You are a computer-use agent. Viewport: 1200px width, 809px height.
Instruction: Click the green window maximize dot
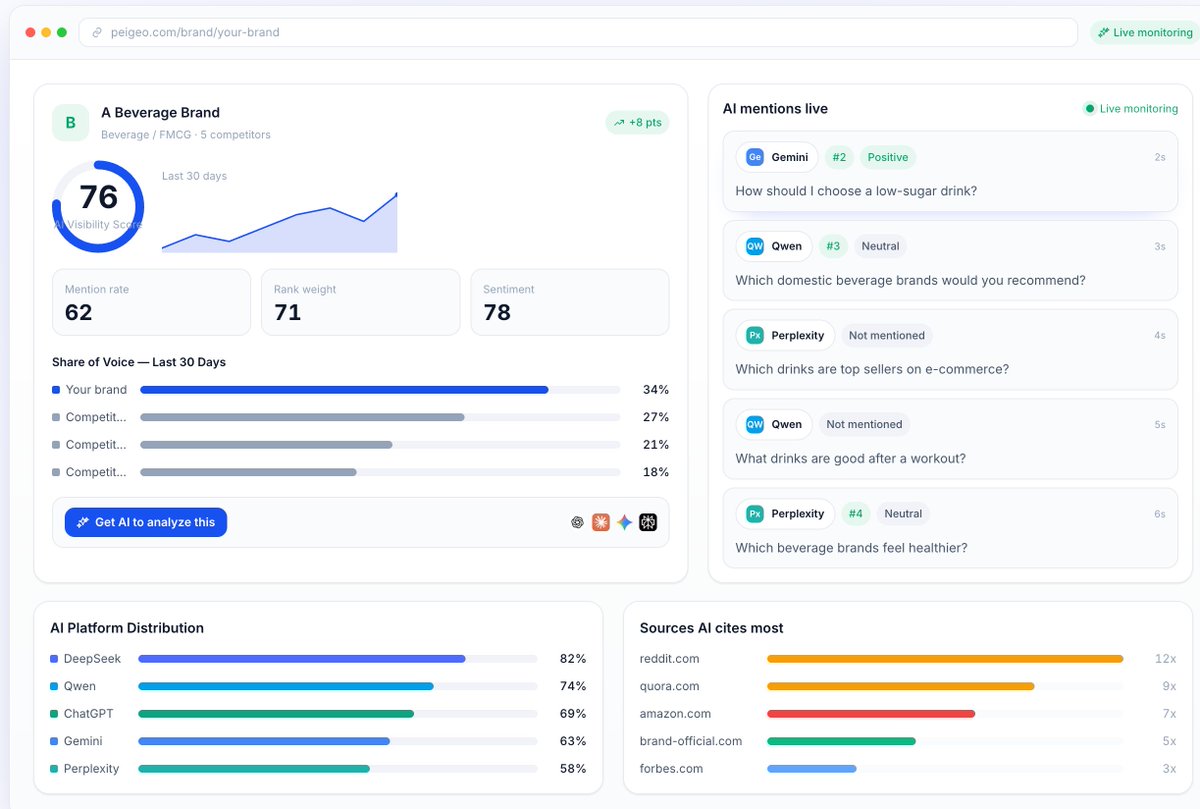(x=62, y=32)
